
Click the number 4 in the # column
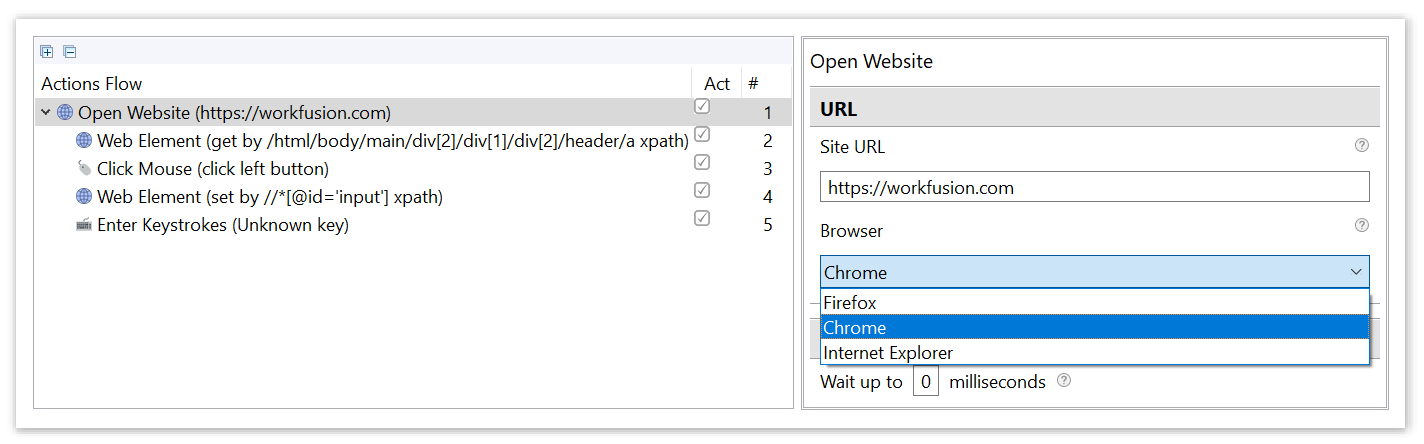768,197
